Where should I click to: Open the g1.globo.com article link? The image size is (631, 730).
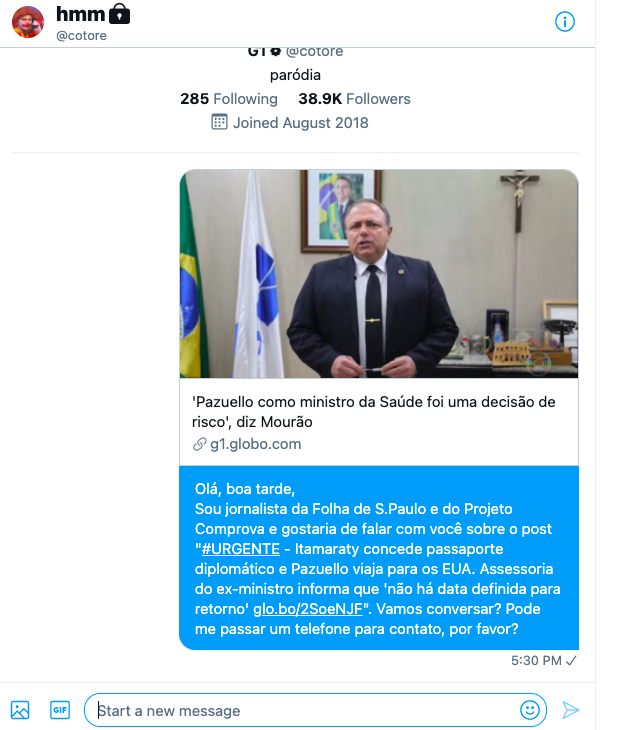pos(256,444)
